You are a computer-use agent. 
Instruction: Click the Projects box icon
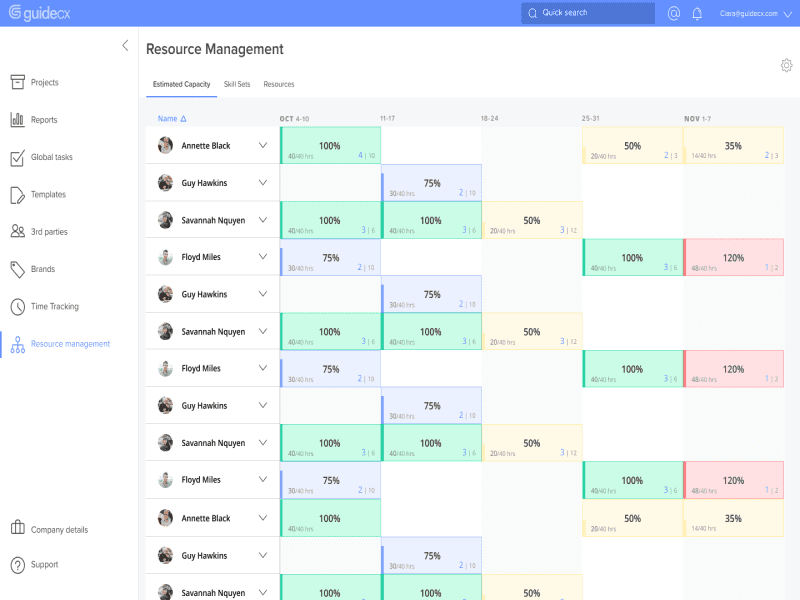(17, 82)
